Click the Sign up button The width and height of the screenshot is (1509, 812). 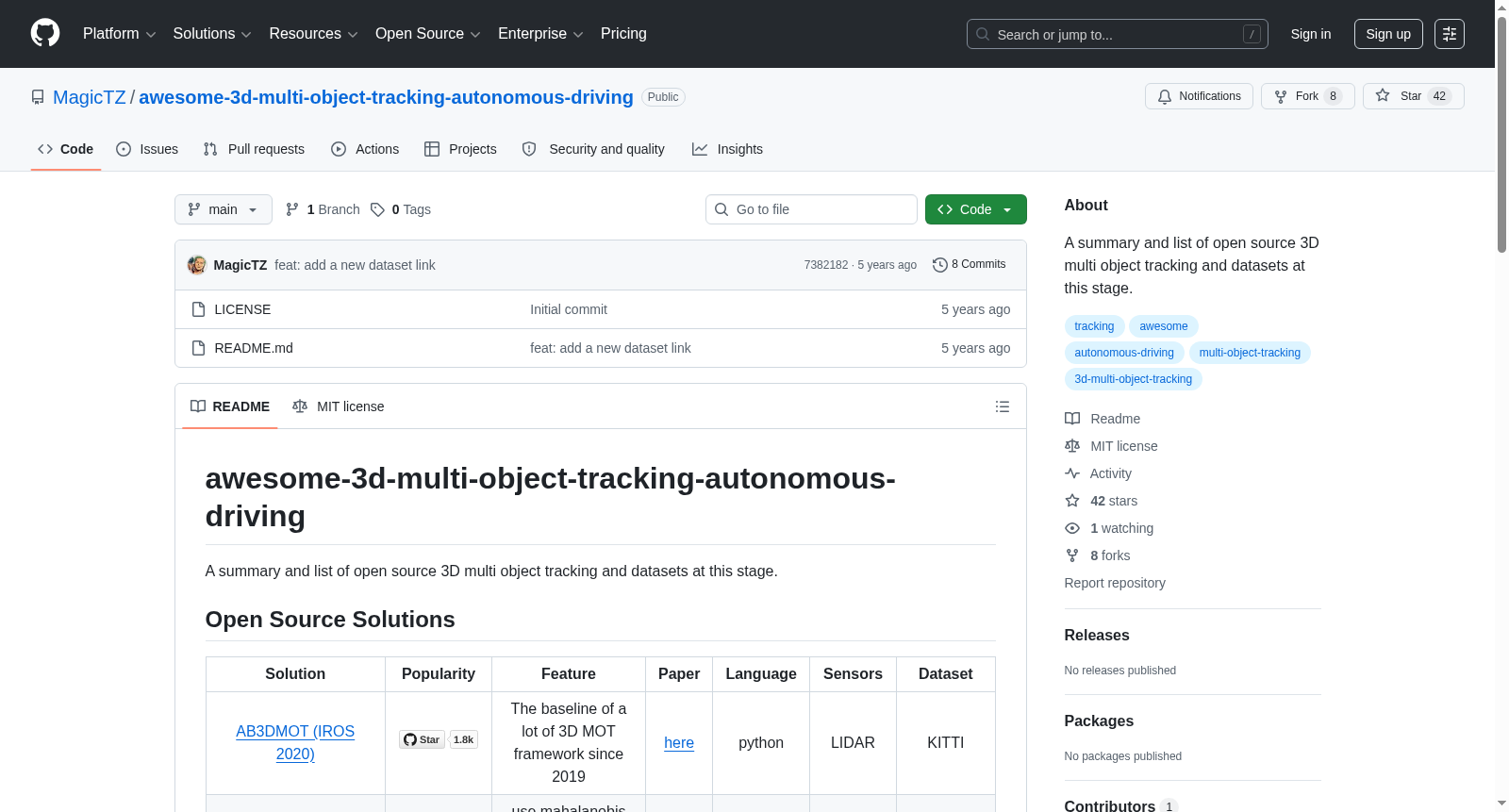click(x=1388, y=34)
